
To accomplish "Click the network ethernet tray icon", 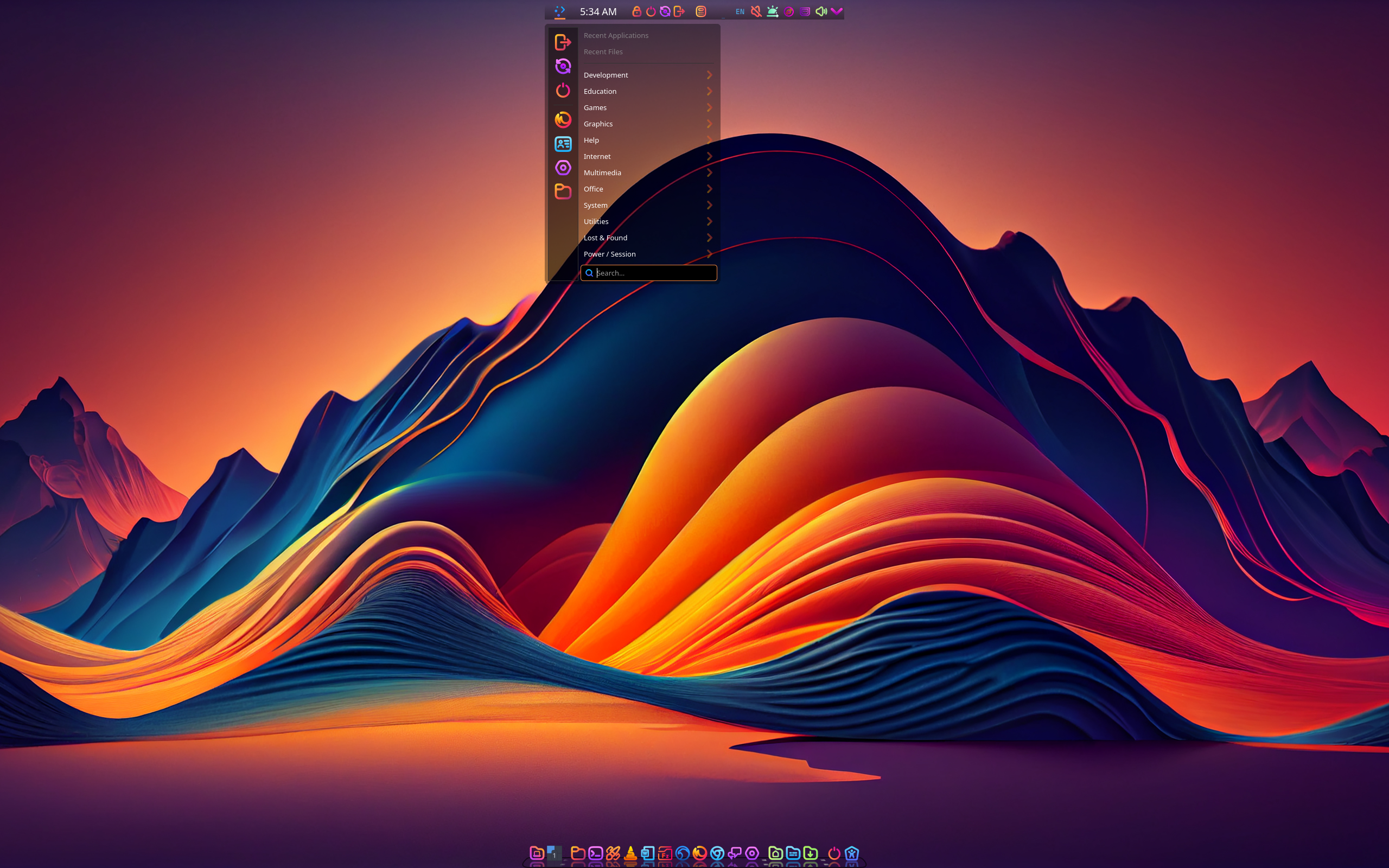I will (805, 11).
